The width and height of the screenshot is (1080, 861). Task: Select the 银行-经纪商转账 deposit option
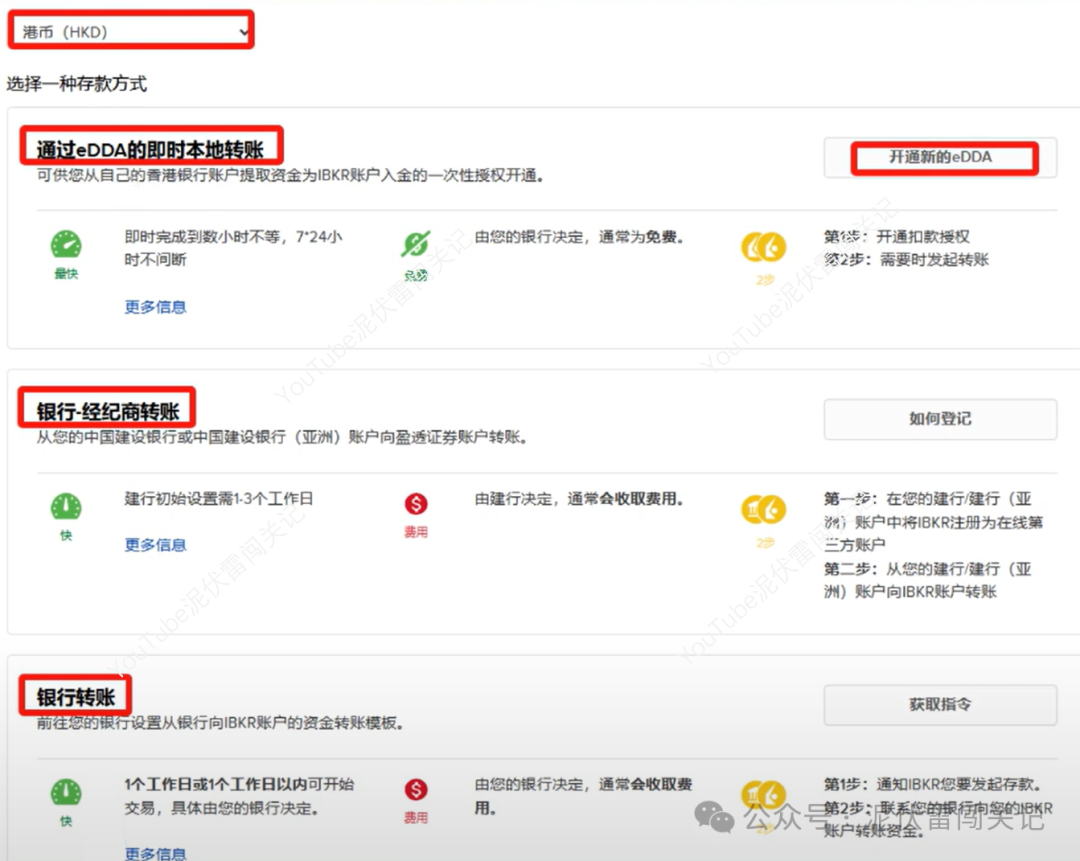[107, 407]
